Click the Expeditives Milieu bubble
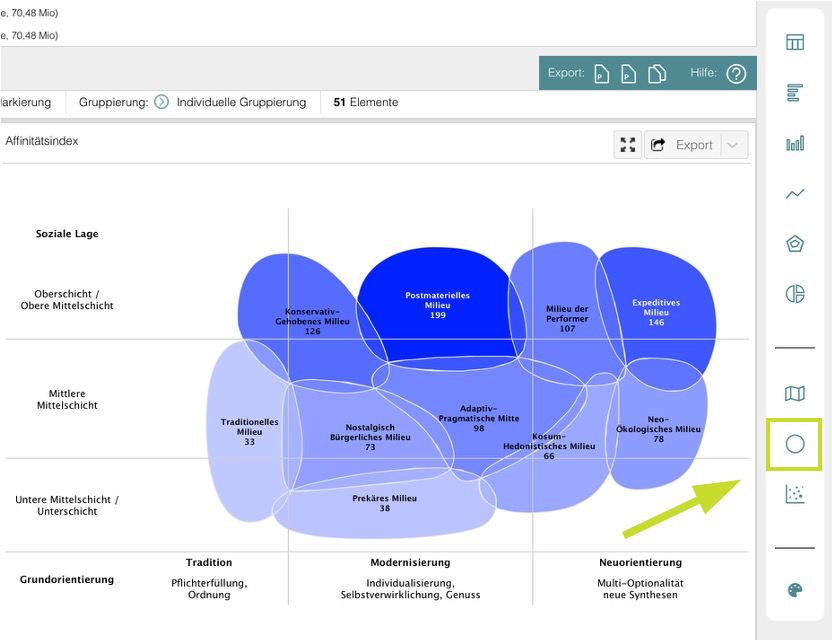Viewport: 832px width, 640px height. (656, 312)
